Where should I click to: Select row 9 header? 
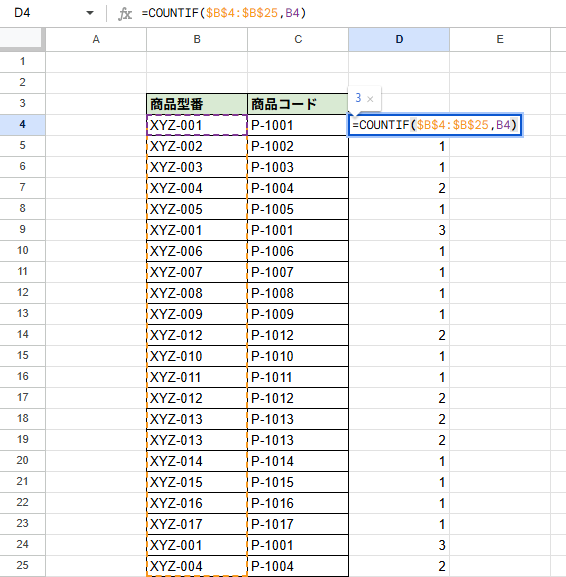tap(22, 229)
